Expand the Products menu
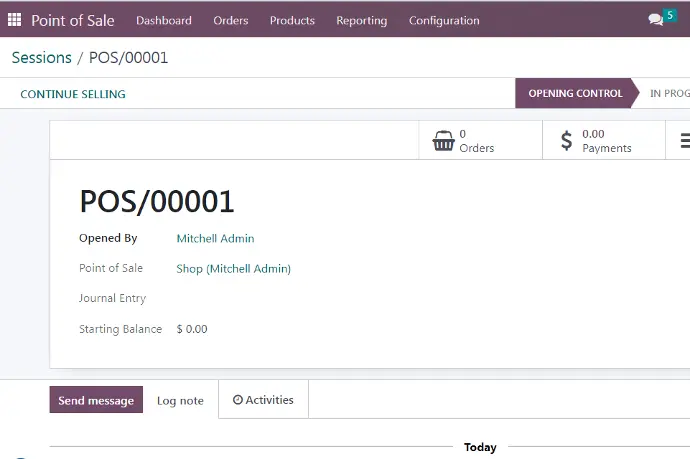 [292, 20]
